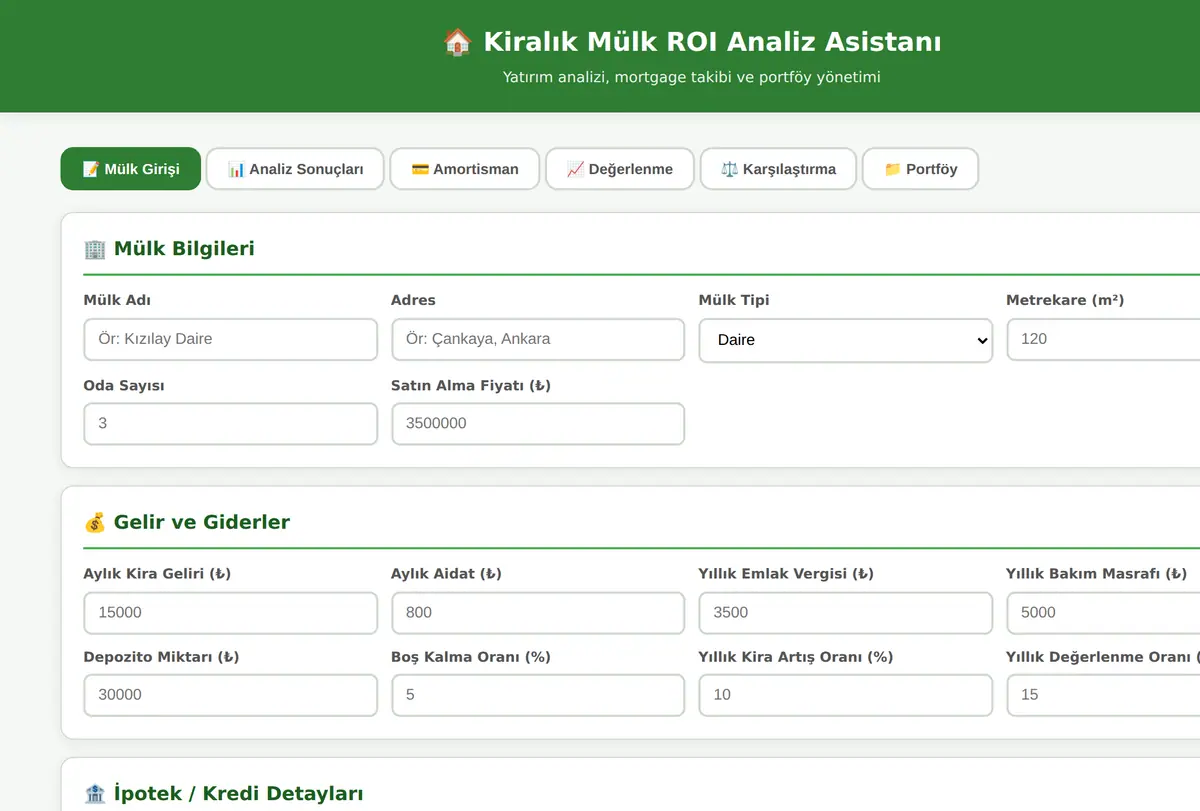Click the Boş Kalma Oranı field
Image resolution: width=1200 pixels, height=811 pixels.
point(538,695)
